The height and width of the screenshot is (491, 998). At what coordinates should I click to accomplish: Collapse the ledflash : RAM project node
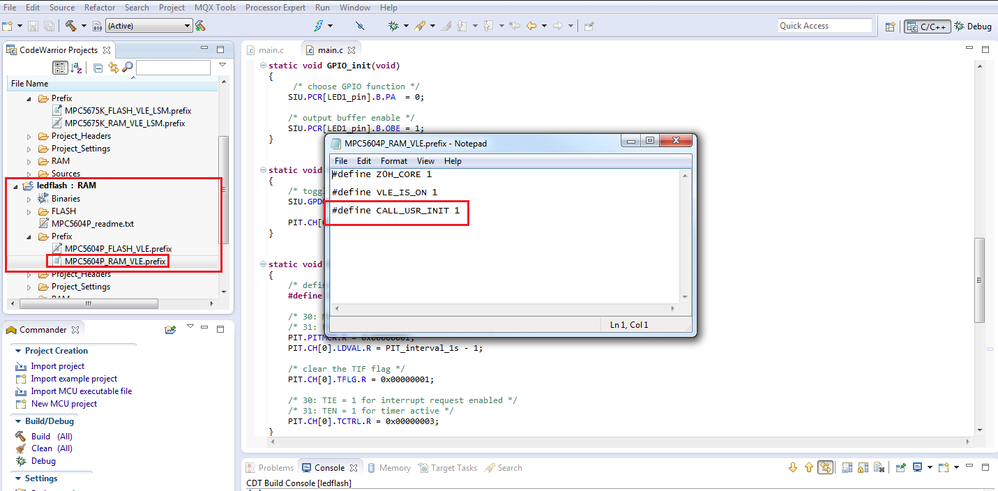[15, 186]
